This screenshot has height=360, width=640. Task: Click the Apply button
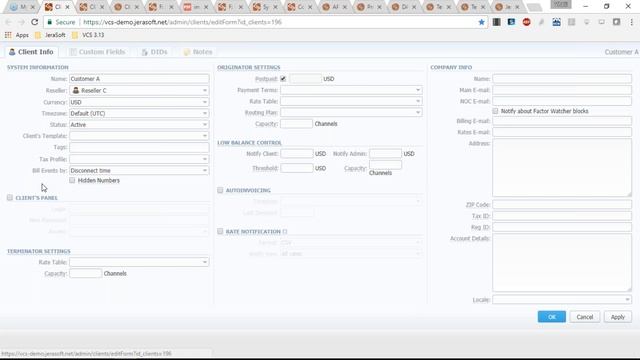click(618, 317)
